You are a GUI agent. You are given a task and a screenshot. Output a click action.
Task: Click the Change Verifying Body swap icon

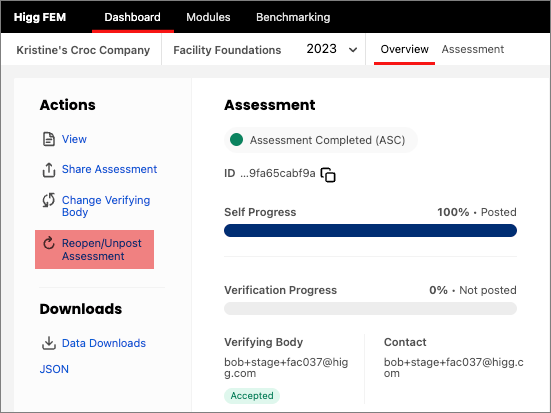49,200
